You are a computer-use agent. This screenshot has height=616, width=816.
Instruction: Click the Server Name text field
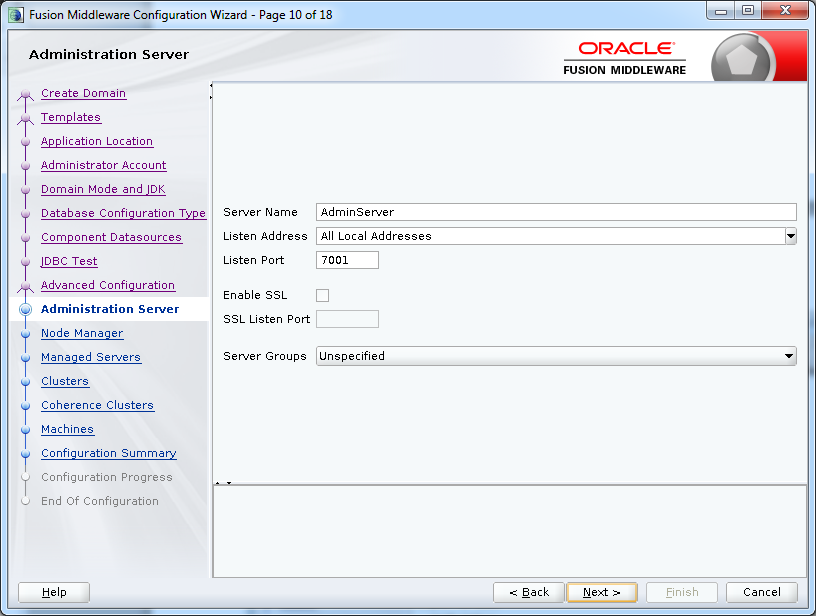pyautogui.click(x=556, y=212)
